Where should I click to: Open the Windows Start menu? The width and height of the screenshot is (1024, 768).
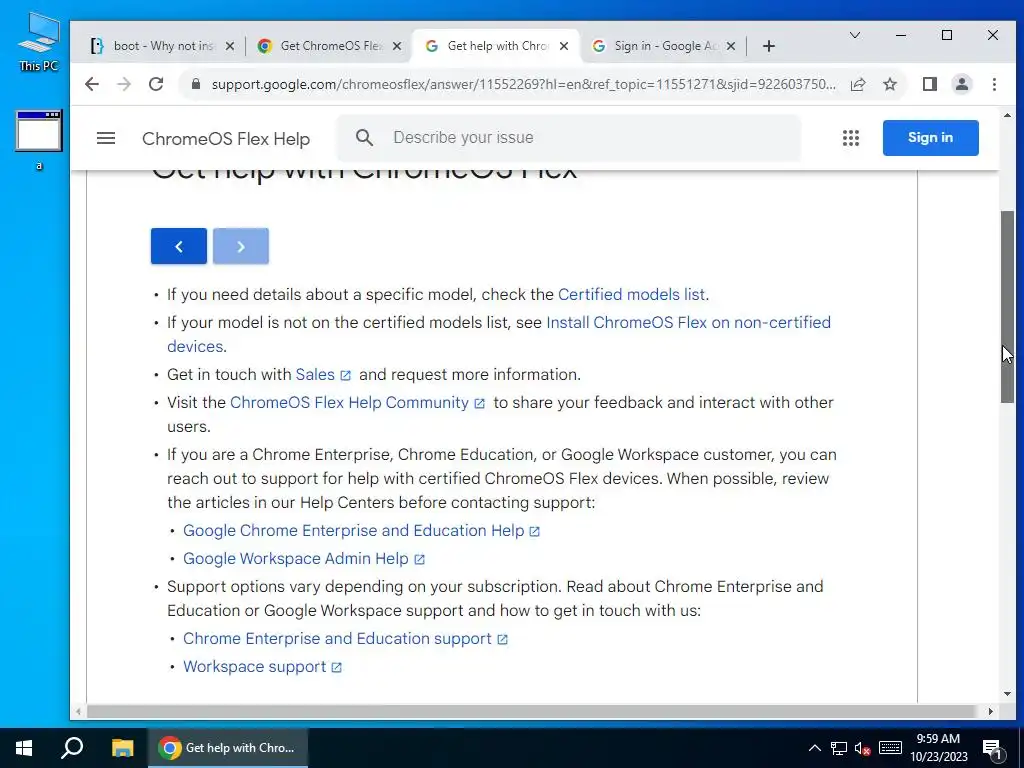tap(24, 748)
